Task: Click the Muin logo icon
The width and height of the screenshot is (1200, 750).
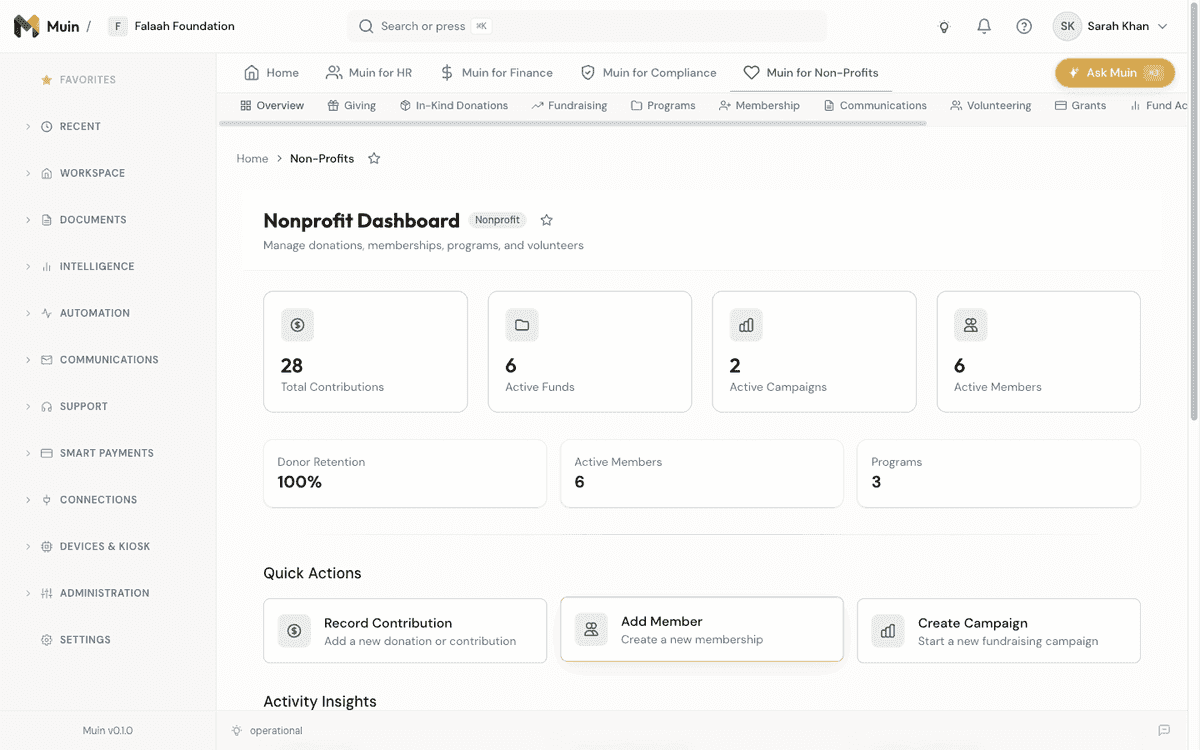Action: [27, 26]
